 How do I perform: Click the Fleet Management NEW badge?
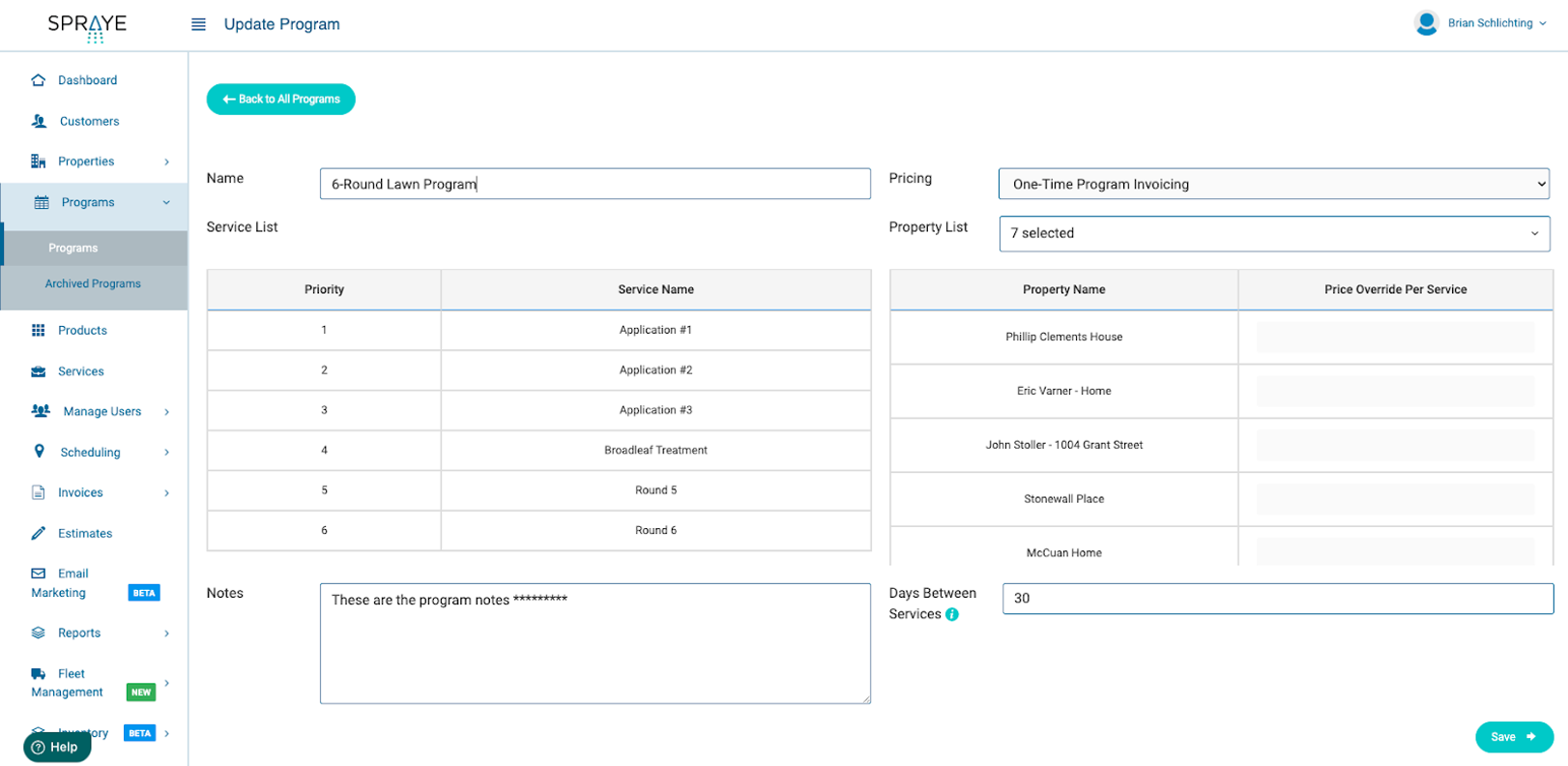click(141, 692)
